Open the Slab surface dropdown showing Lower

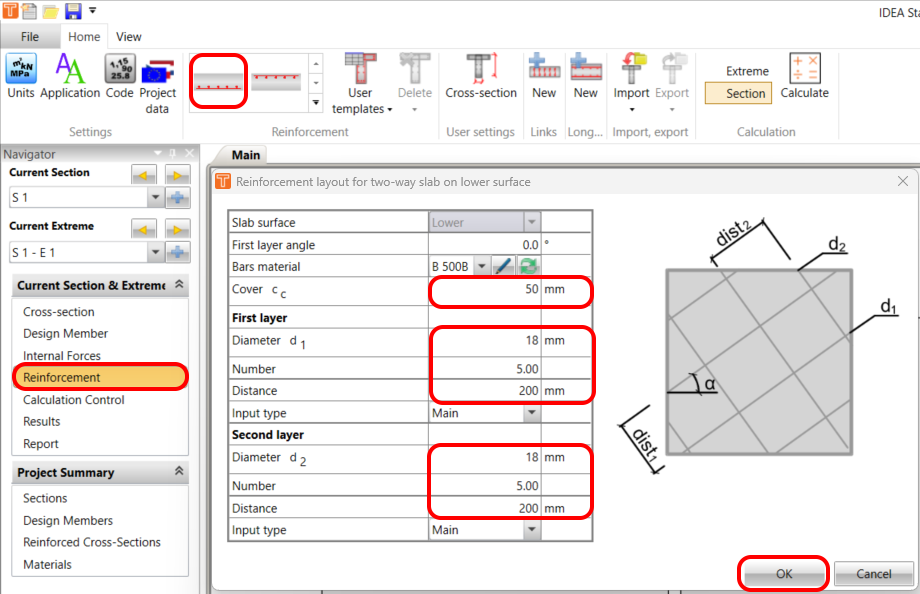coord(531,222)
